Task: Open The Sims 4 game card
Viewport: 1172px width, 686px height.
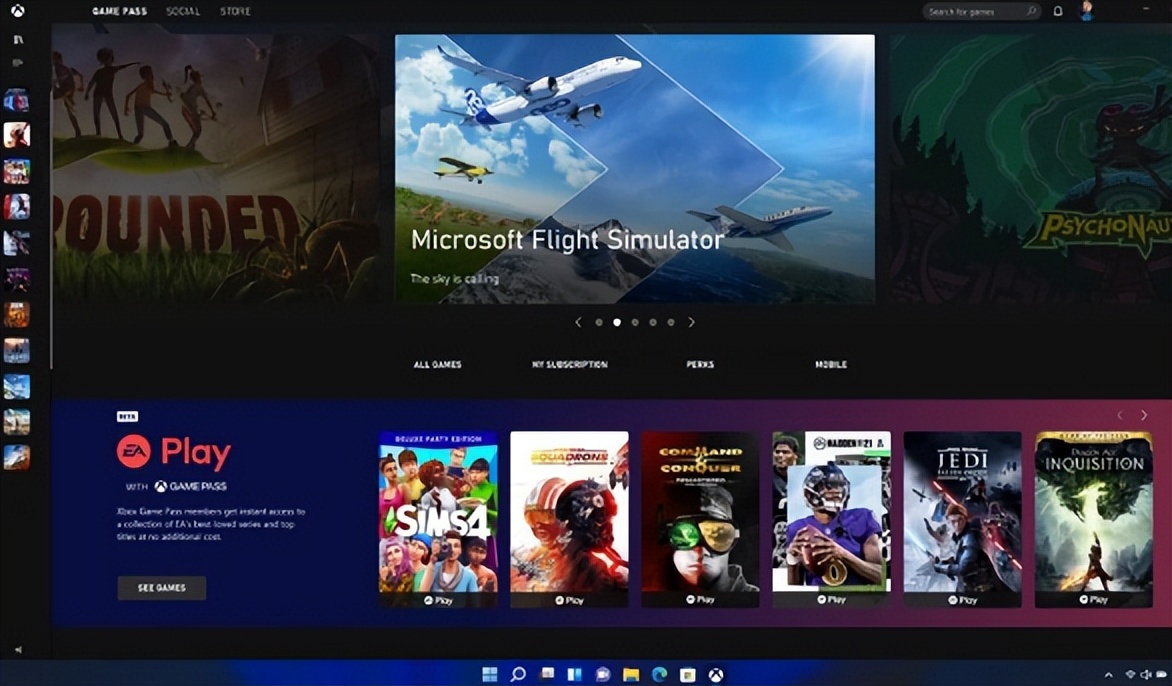Action: [438, 519]
